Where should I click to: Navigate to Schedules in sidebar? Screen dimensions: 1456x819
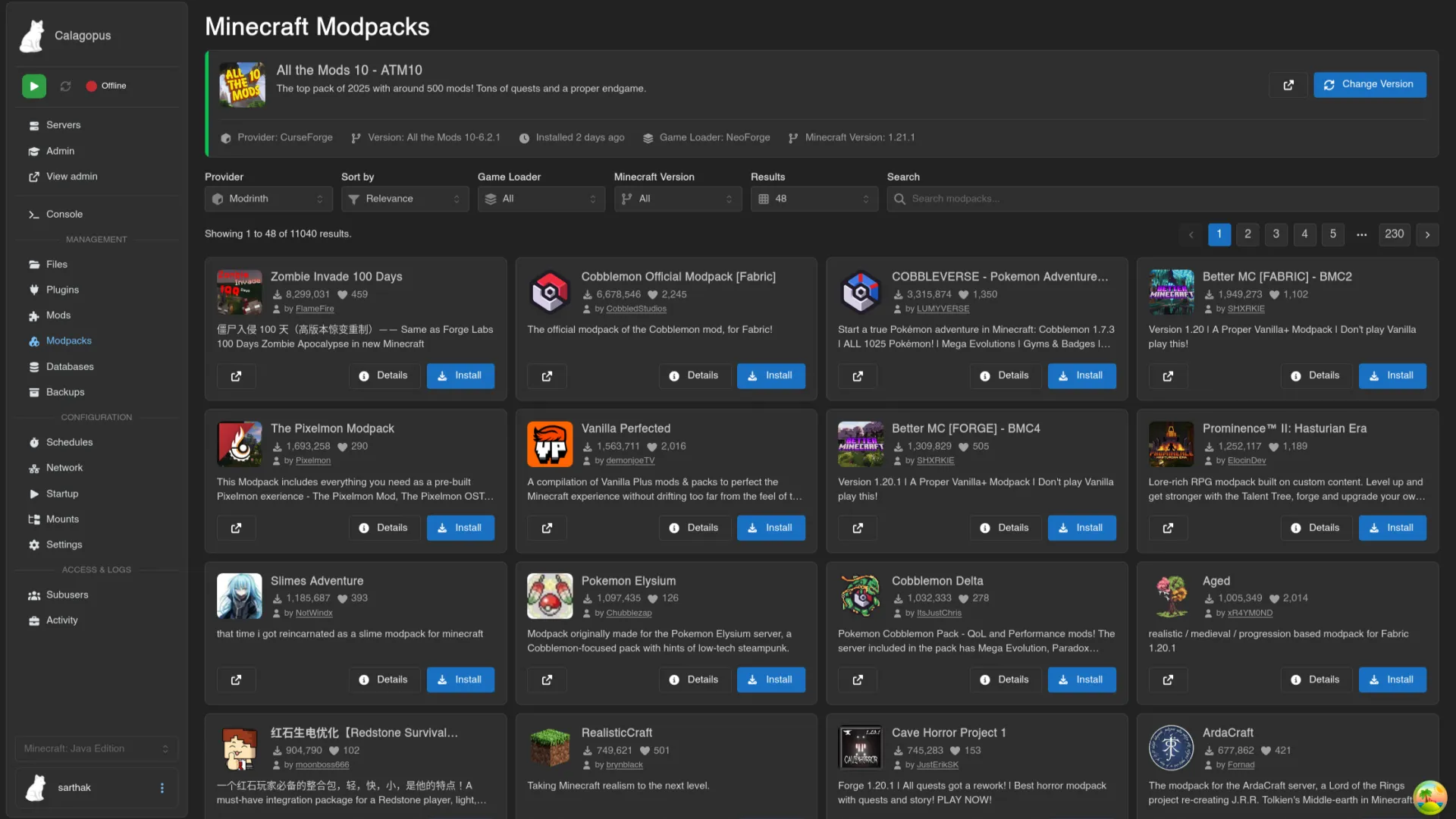(x=69, y=442)
